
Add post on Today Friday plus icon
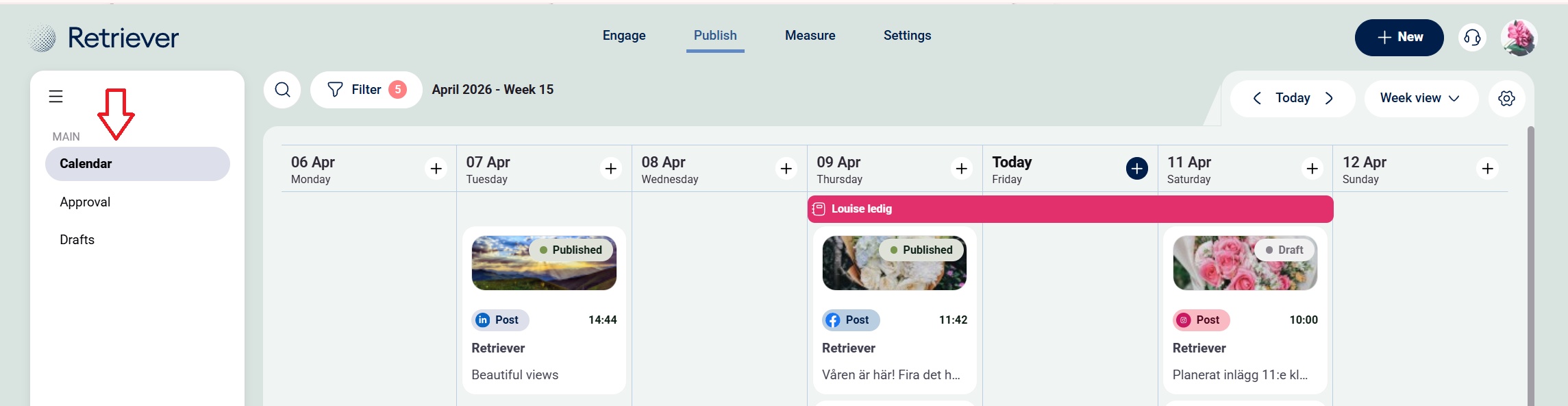click(x=1136, y=168)
